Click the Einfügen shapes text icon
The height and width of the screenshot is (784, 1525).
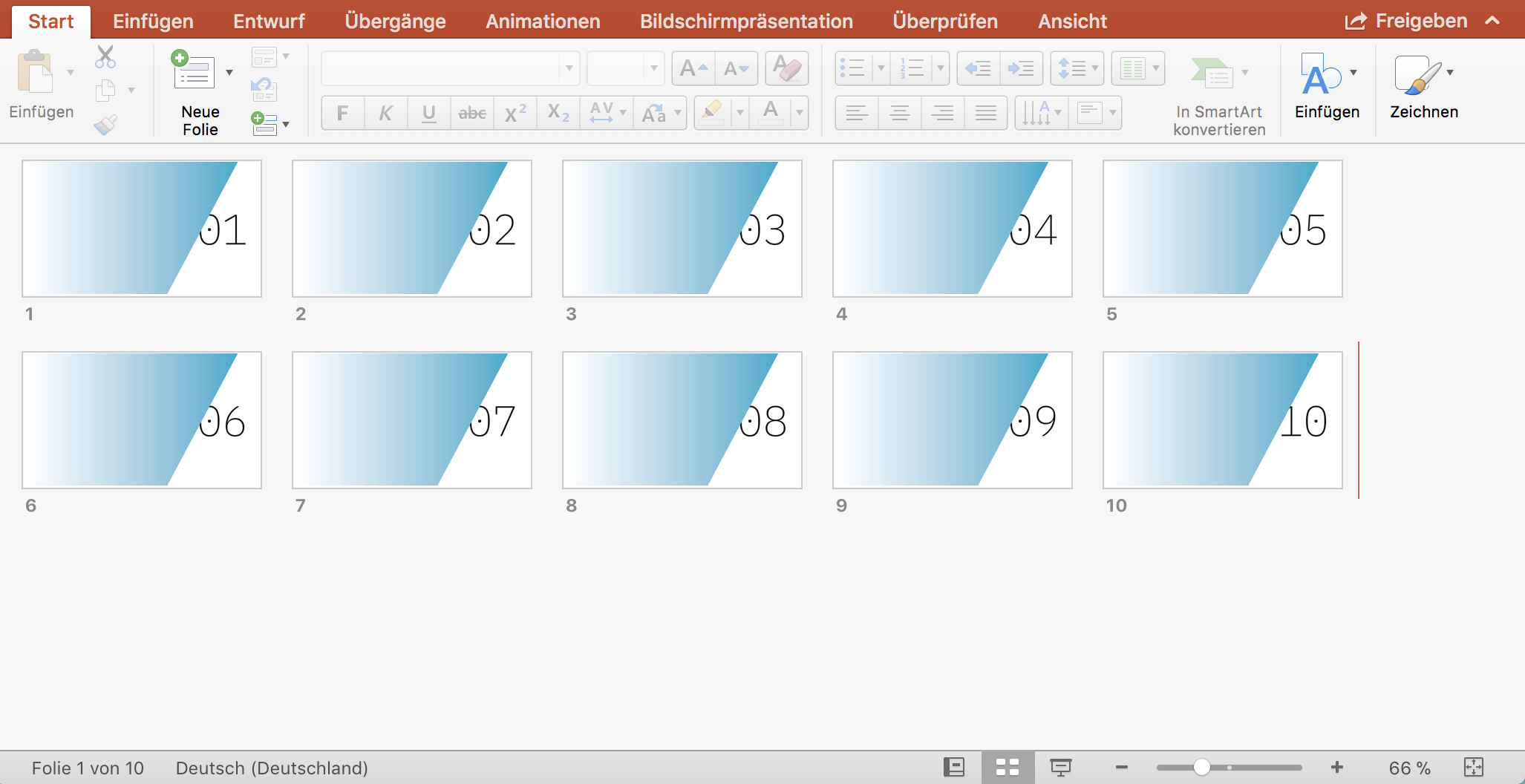pyautogui.click(x=1320, y=74)
